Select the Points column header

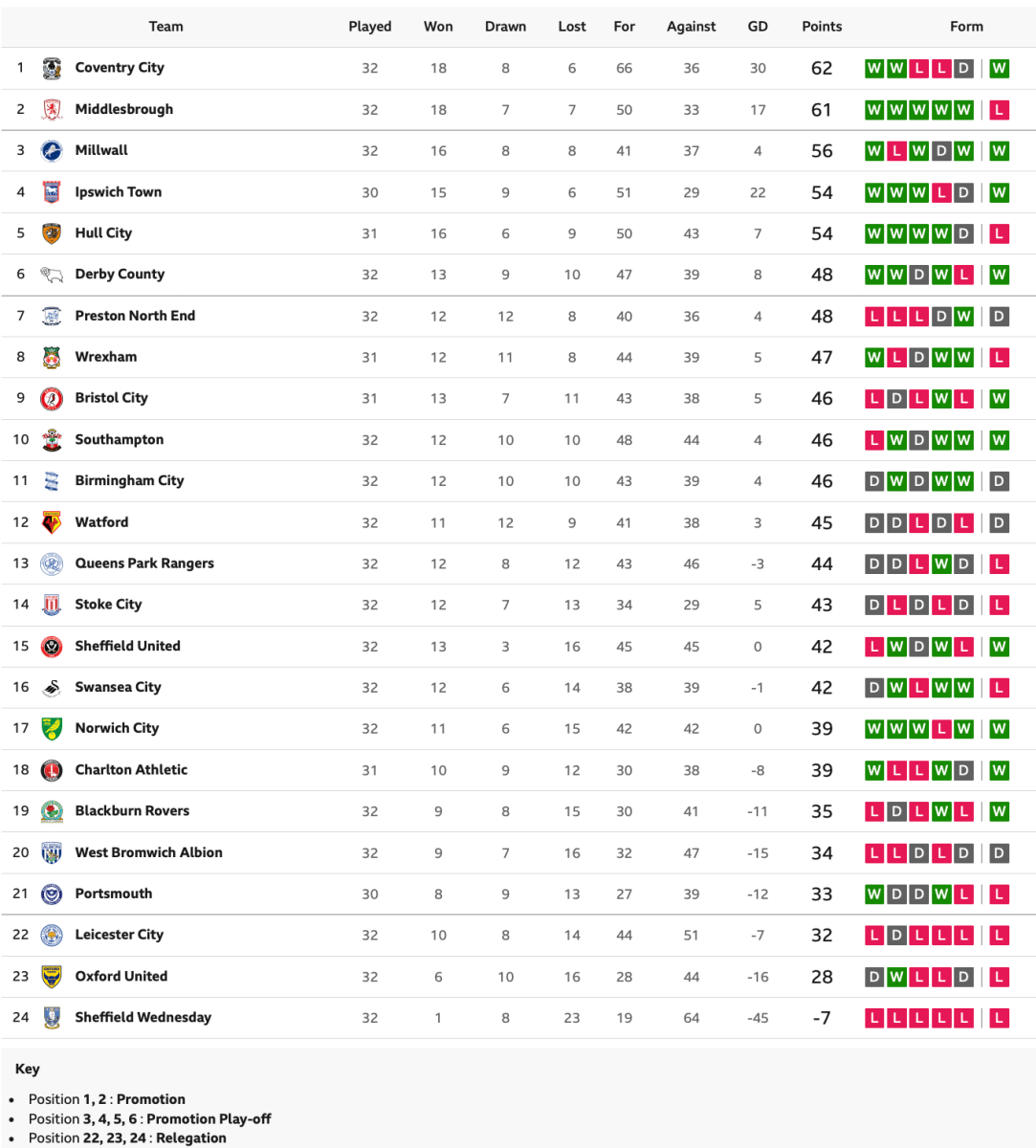click(x=822, y=26)
